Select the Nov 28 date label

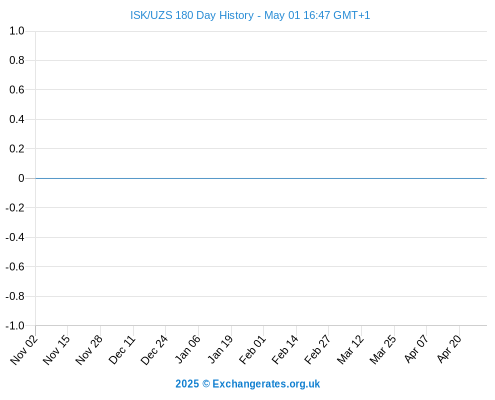tap(89, 350)
